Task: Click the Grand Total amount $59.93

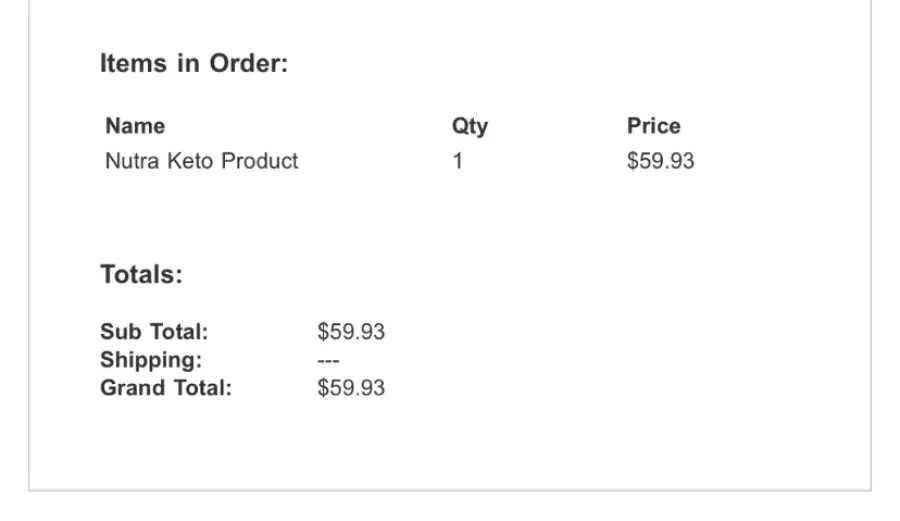Action: (351, 388)
